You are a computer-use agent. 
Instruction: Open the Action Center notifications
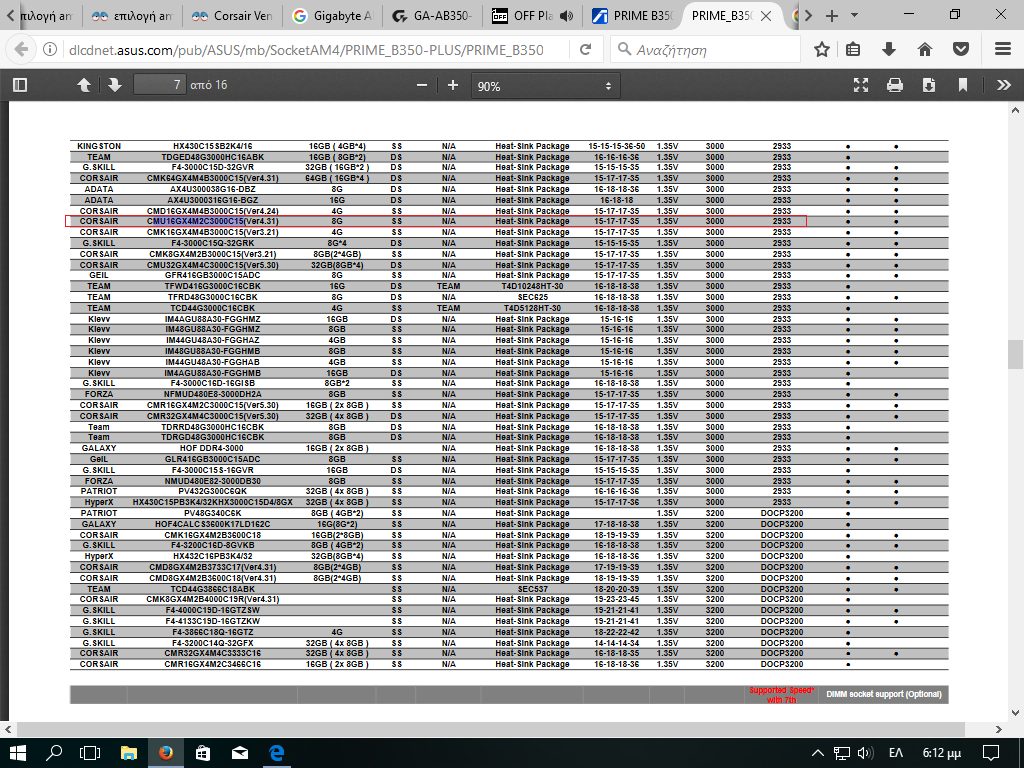[991, 753]
